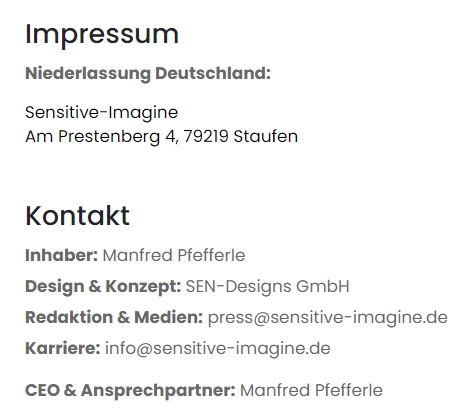This screenshot has height=417, width=468.
Task: Open the press@sensitive-imagine.de email link
Action: (328, 317)
